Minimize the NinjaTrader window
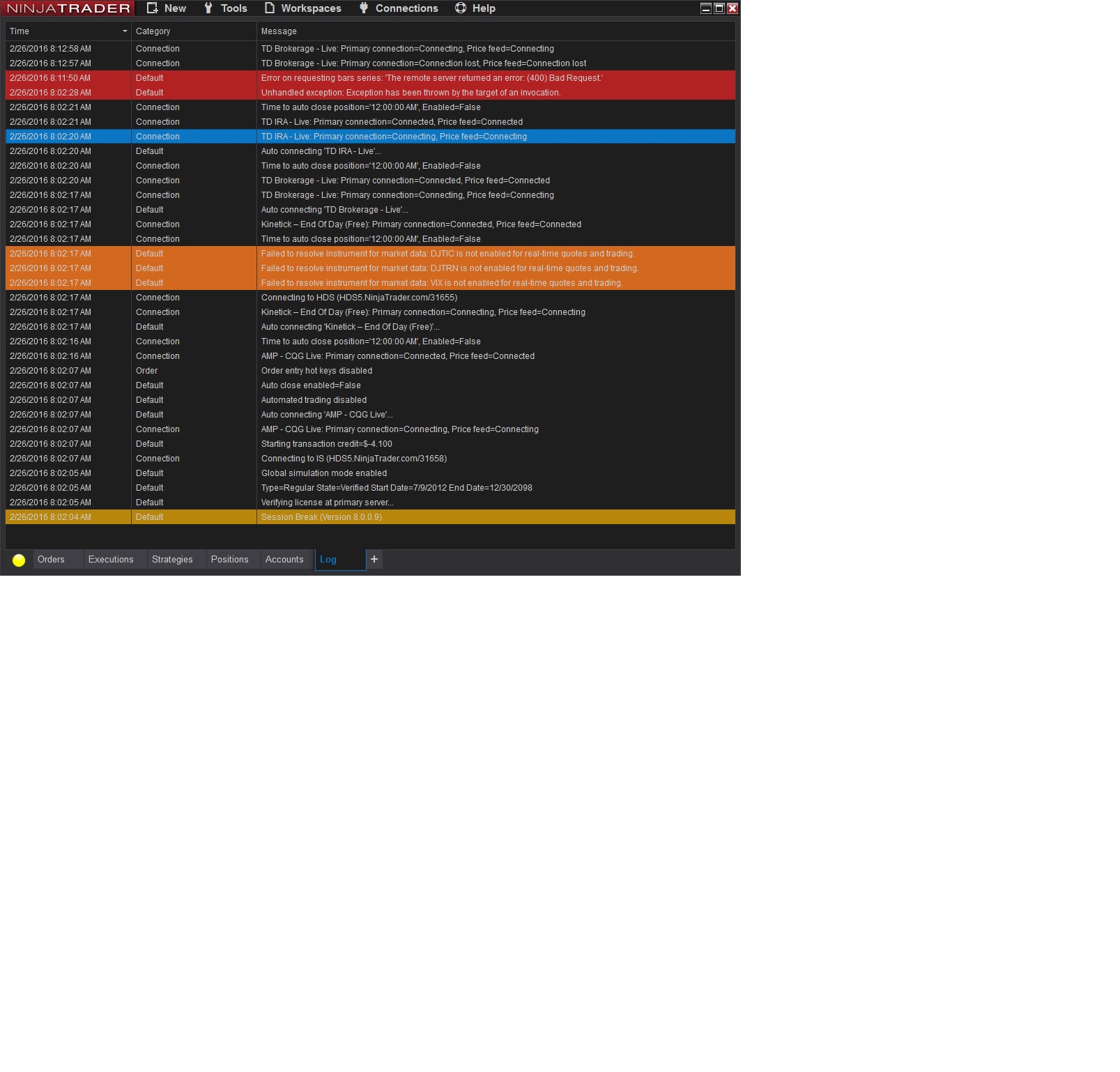Image resolution: width=1120 pixels, height=1072 pixels. pyautogui.click(x=706, y=8)
